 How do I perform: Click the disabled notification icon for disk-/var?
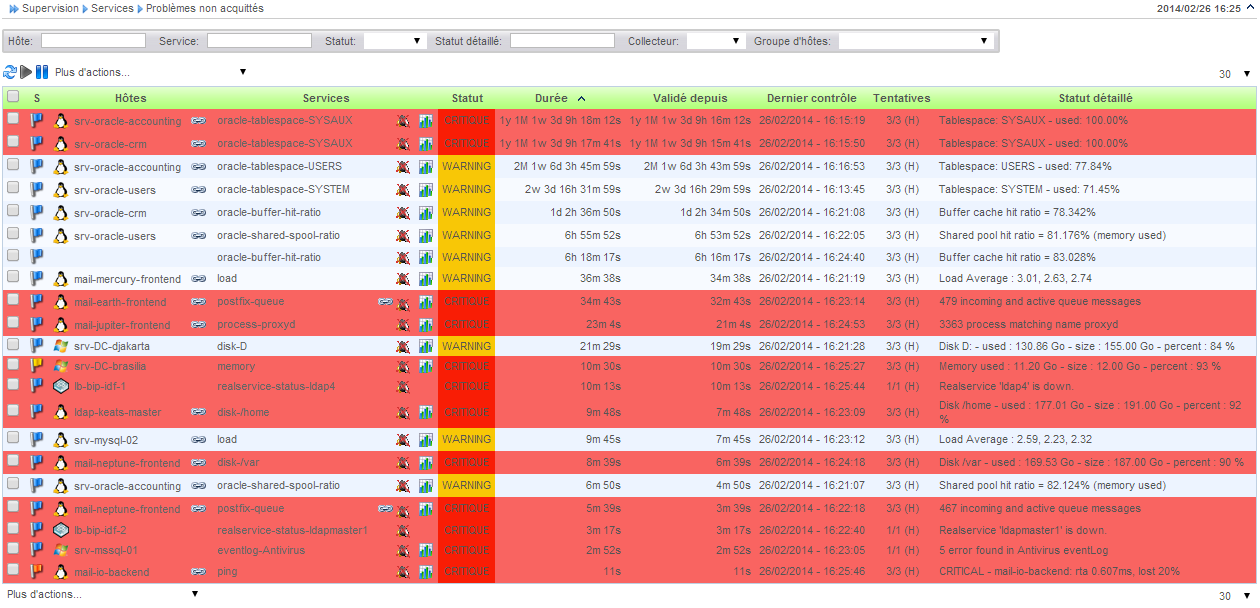point(402,463)
